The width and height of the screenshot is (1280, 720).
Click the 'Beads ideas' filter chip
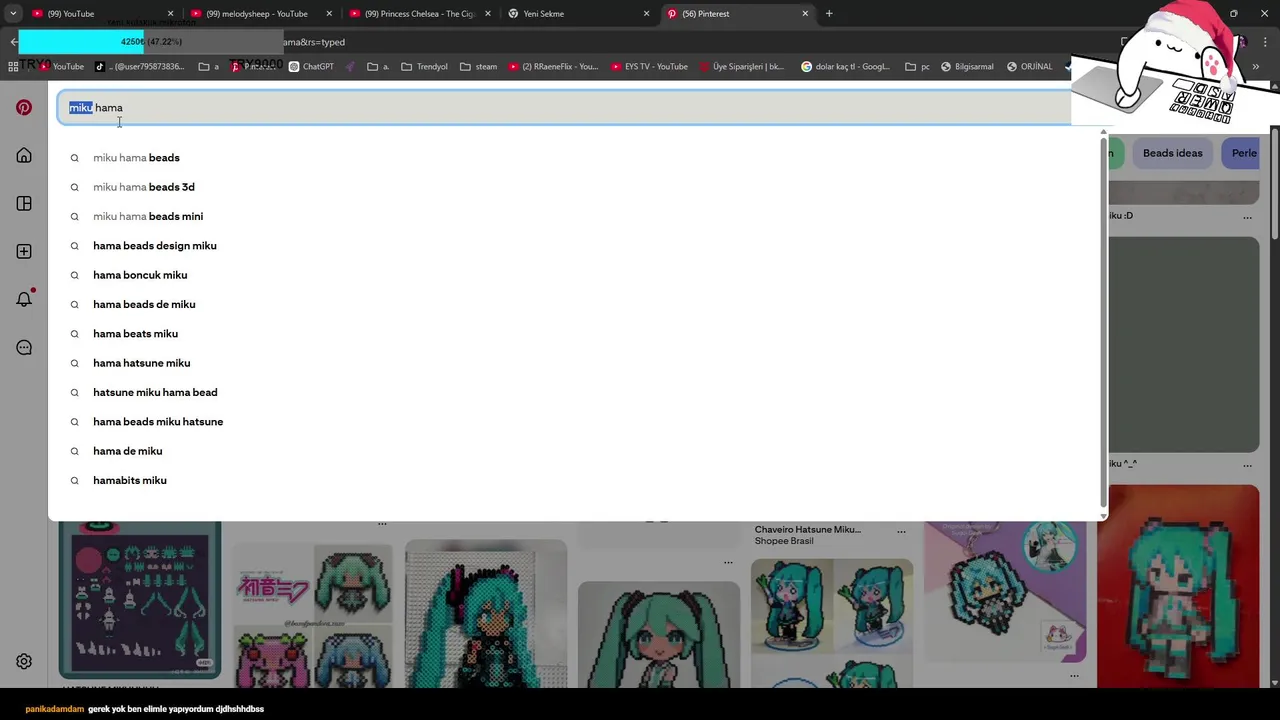click(1172, 153)
